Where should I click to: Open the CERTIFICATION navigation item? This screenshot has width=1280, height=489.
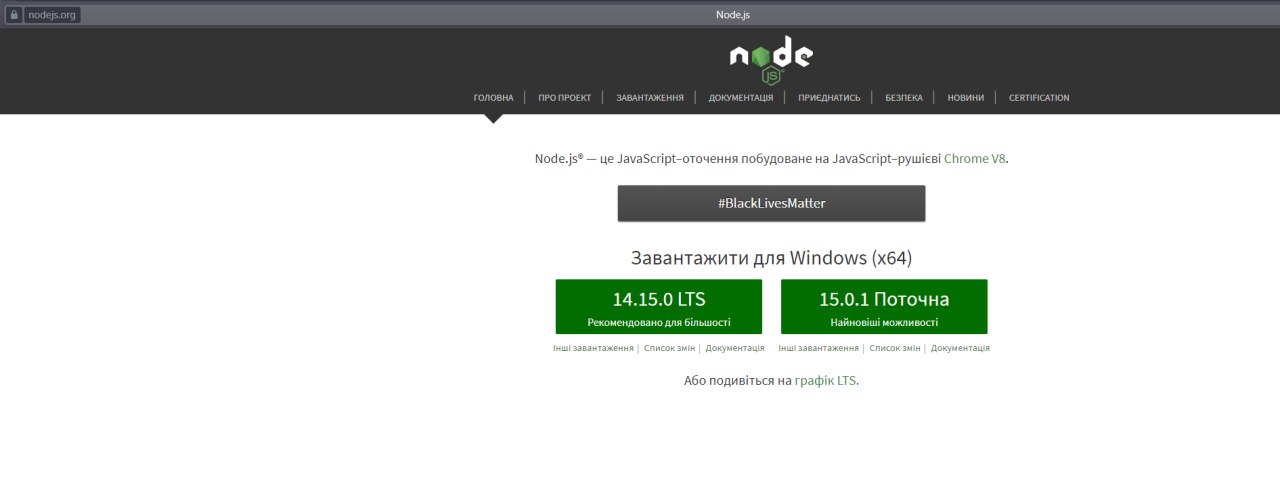[x=1039, y=98]
